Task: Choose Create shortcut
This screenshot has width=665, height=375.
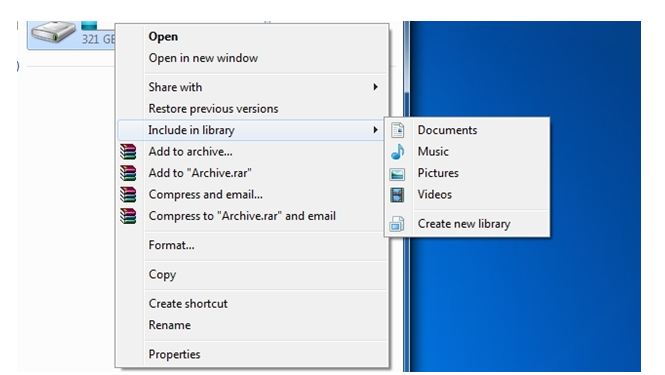Action: 188,304
